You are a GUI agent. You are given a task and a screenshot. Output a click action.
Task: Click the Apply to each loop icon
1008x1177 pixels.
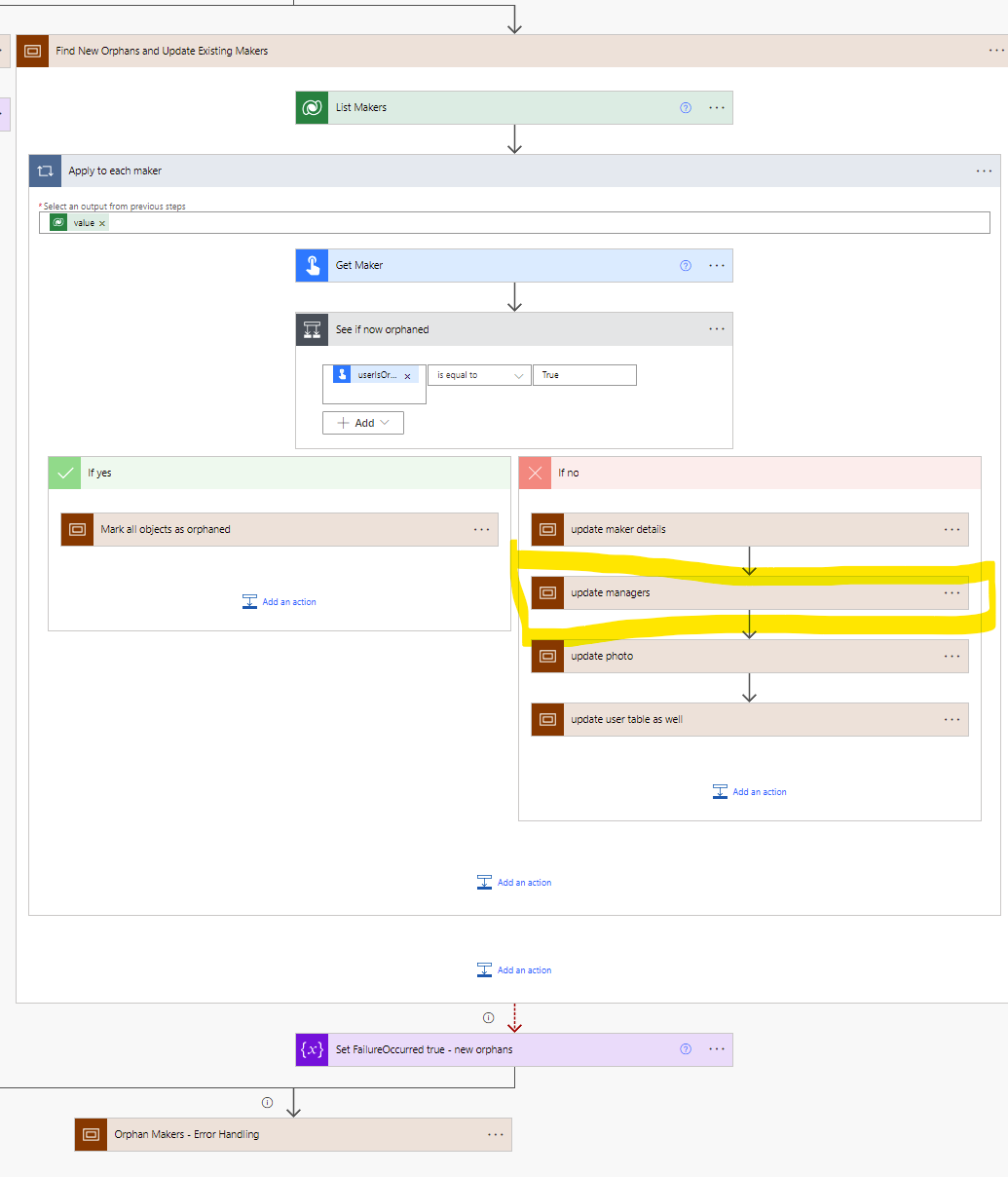[x=45, y=171]
